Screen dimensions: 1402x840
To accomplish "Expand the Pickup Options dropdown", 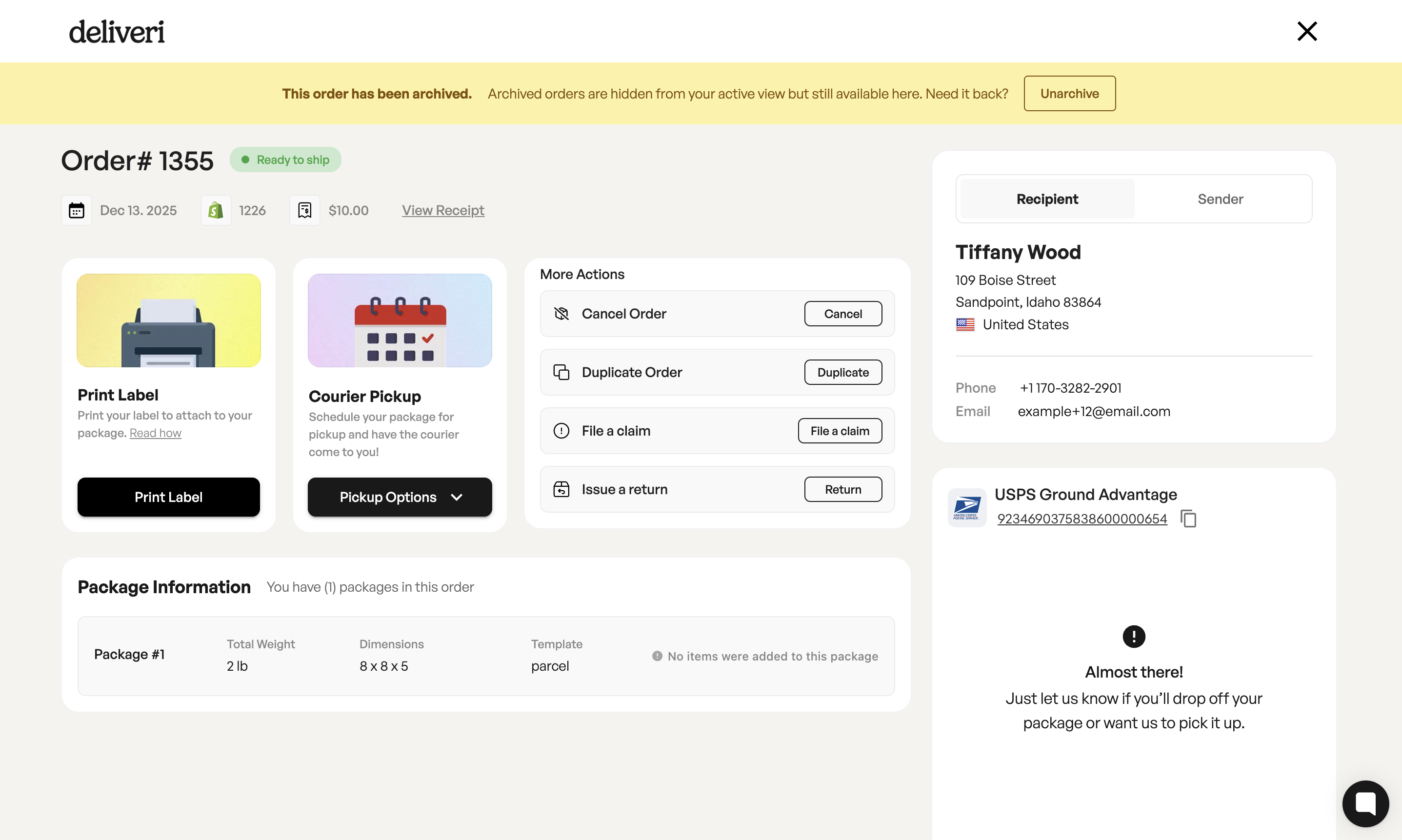I will (400, 497).
